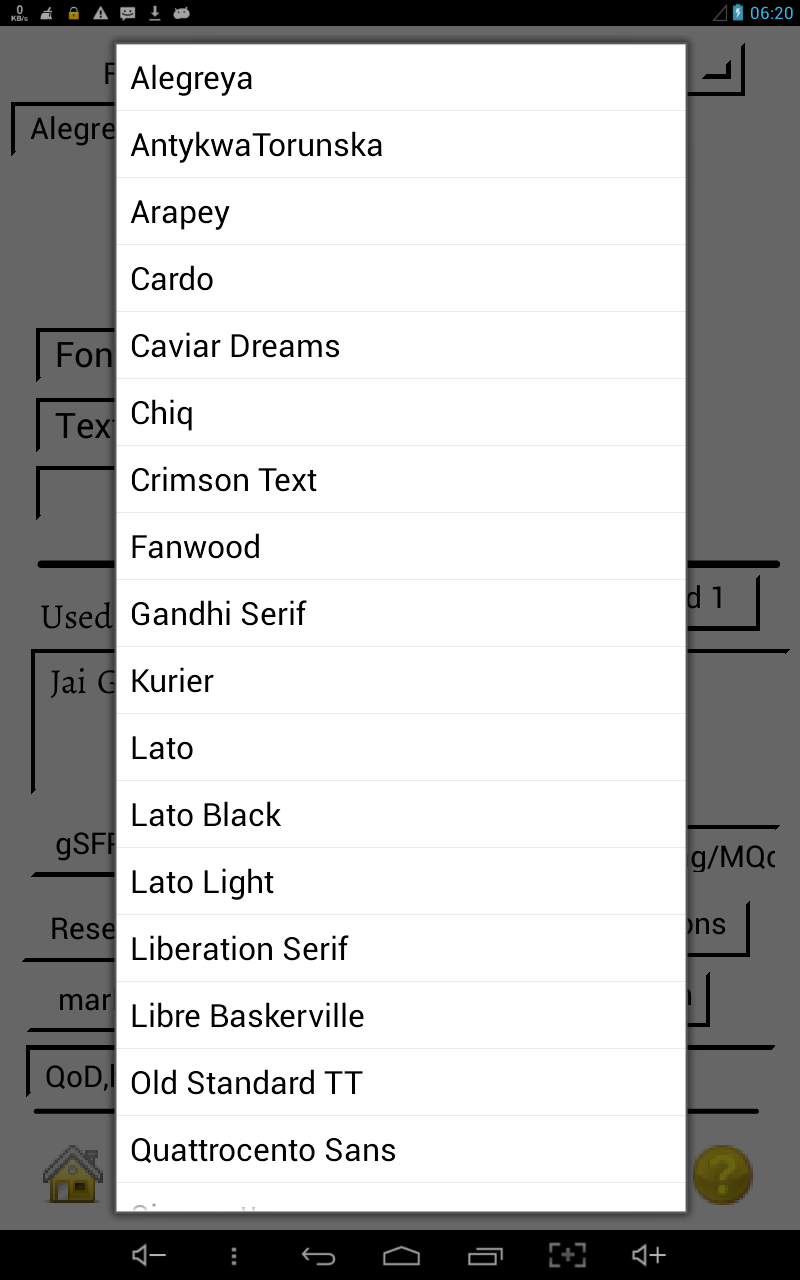Image resolution: width=800 pixels, height=1280 pixels.
Task: Select the Alegreya font
Action: coord(400,78)
